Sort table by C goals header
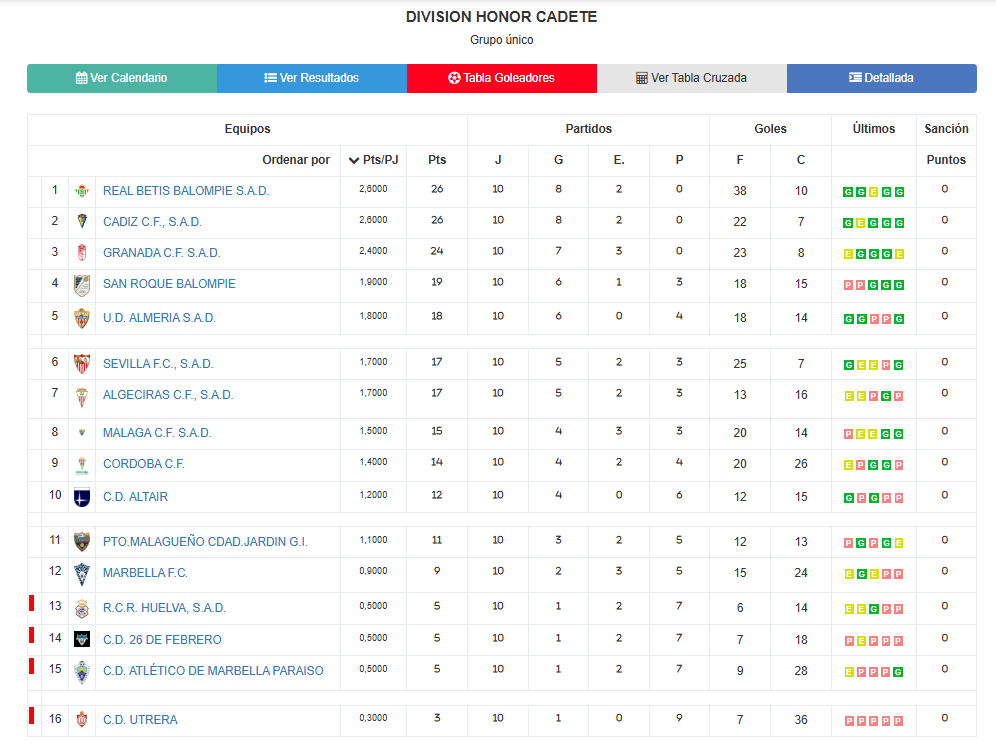This screenshot has height=749, width=996. click(801, 160)
